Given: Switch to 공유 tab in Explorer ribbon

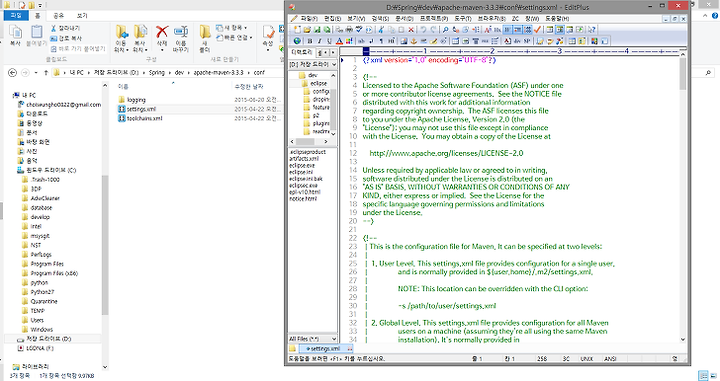Looking at the screenshot, I should coord(59,16).
